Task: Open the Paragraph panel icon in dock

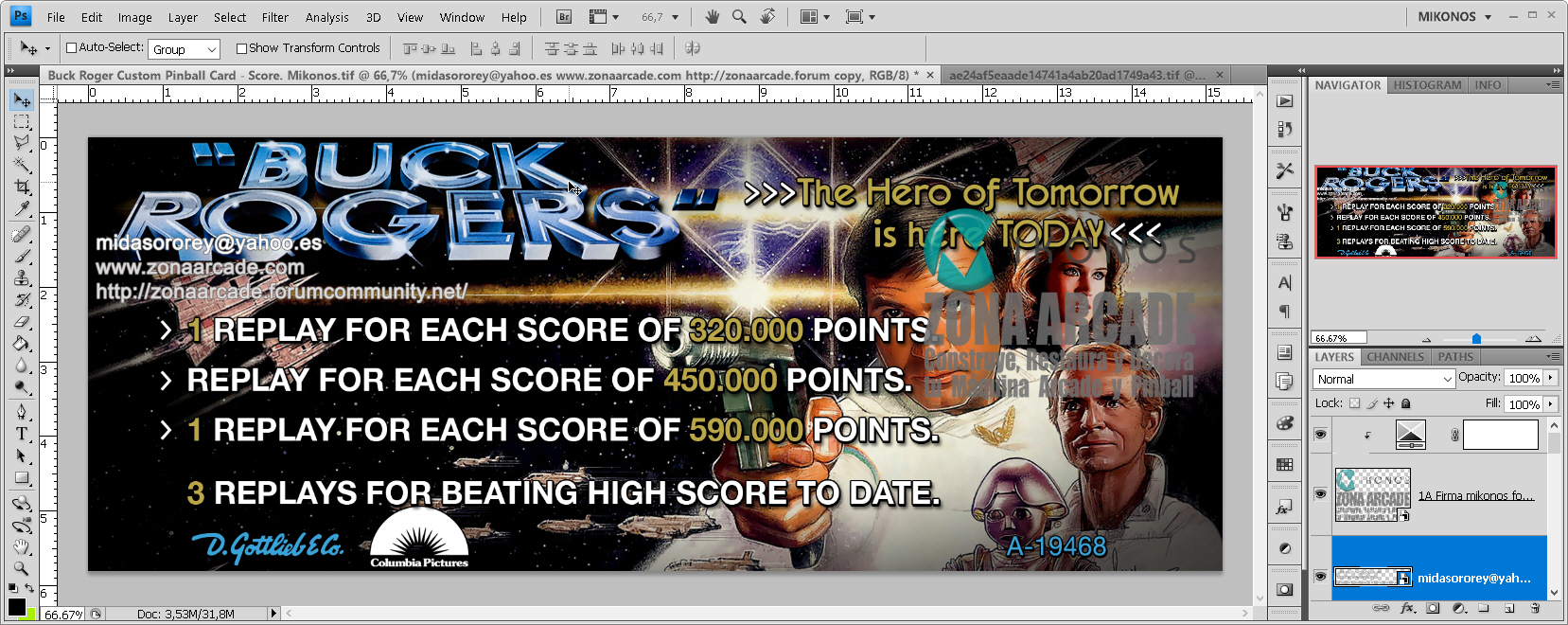Action: (1284, 311)
